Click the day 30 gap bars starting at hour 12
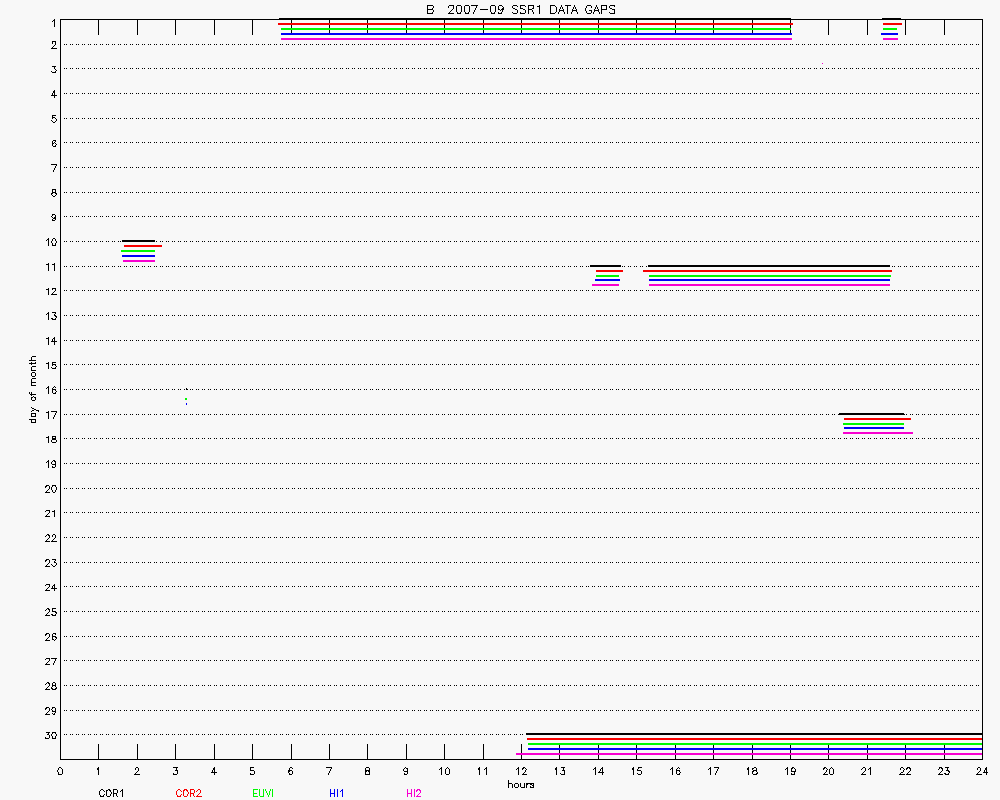The image size is (1000, 800). tap(750, 744)
